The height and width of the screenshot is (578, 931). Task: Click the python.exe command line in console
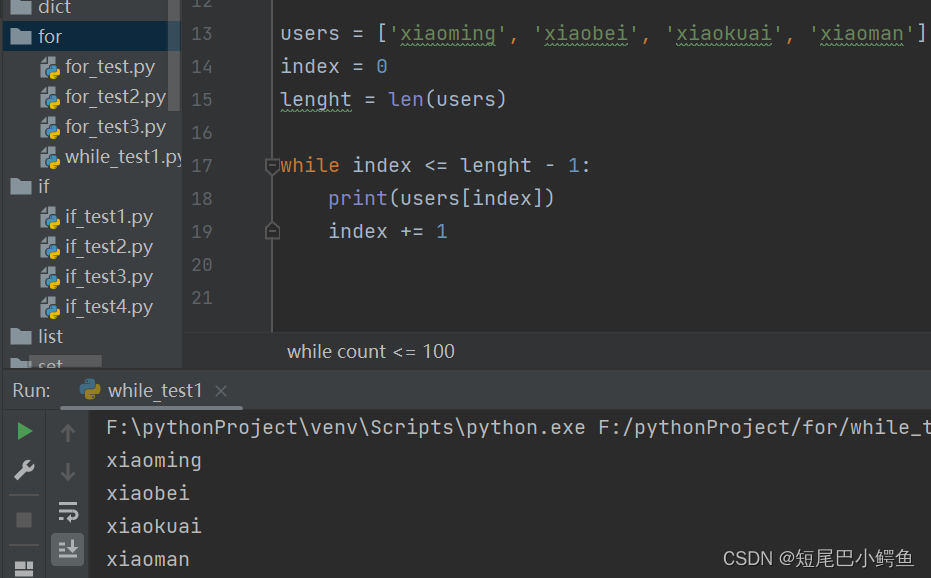(x=518, y=428)
